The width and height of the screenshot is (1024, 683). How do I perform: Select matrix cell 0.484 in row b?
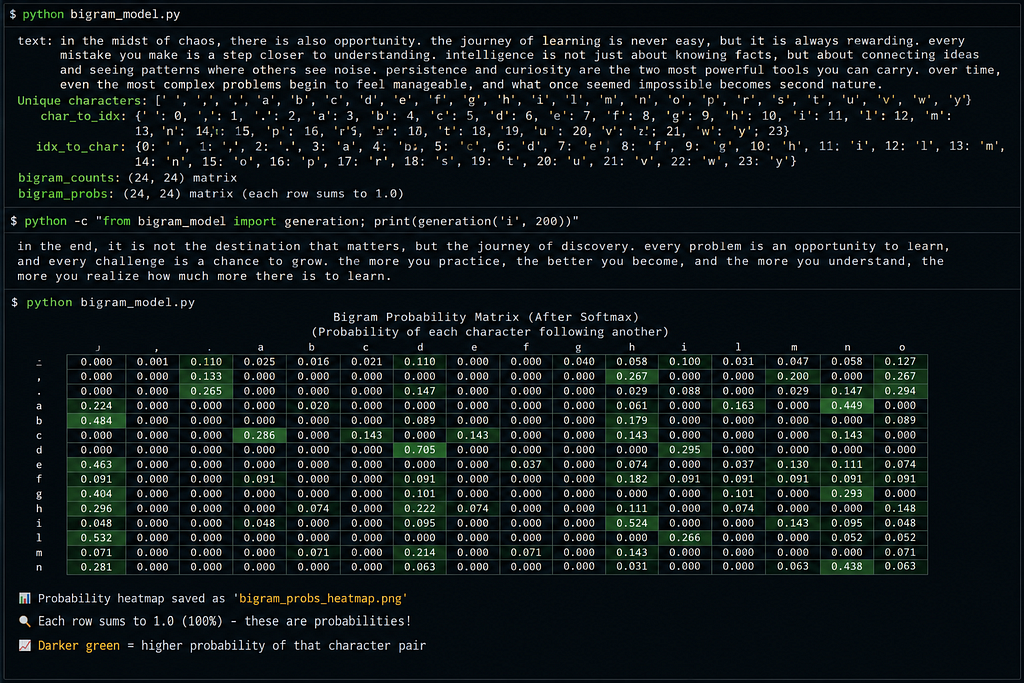(96, 421)
